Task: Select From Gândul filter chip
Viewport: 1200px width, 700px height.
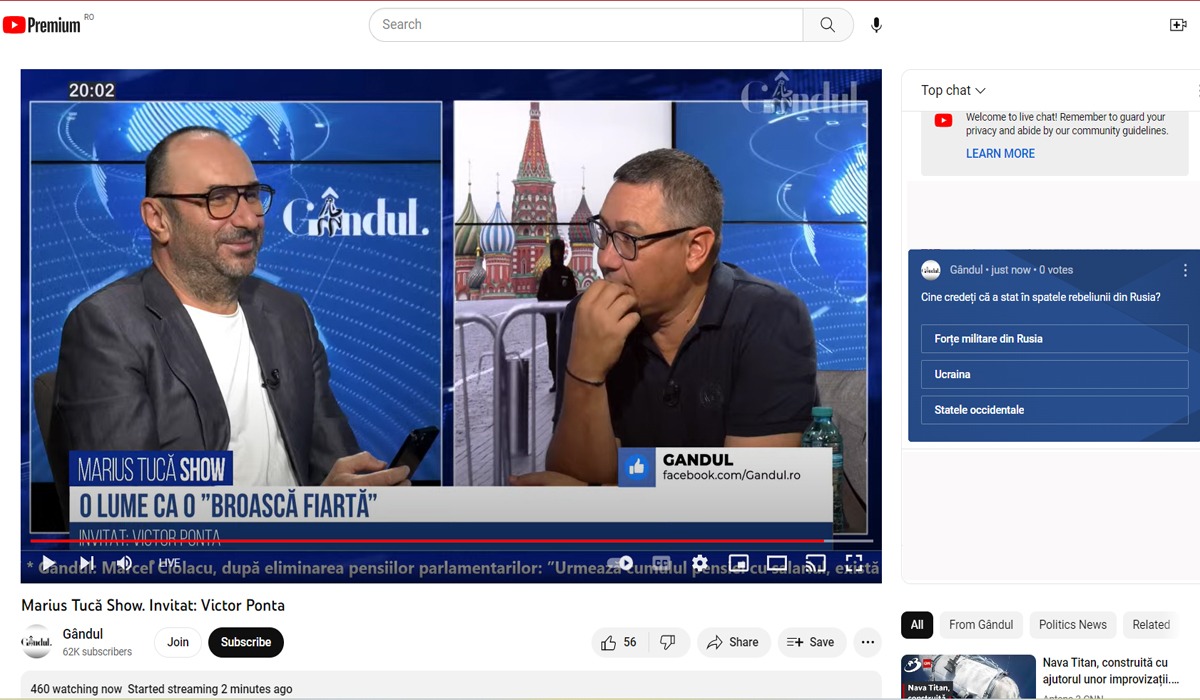Action: click(981, 625)
